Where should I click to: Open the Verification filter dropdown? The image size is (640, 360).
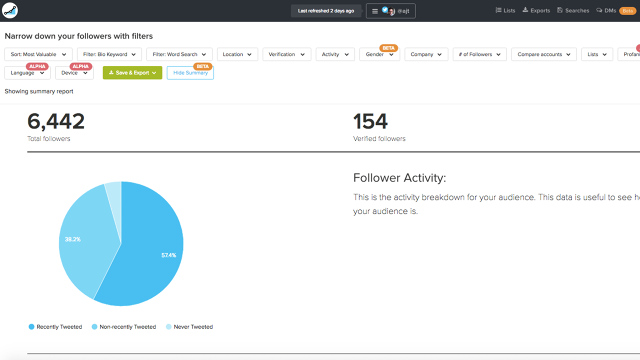(287, 54)
